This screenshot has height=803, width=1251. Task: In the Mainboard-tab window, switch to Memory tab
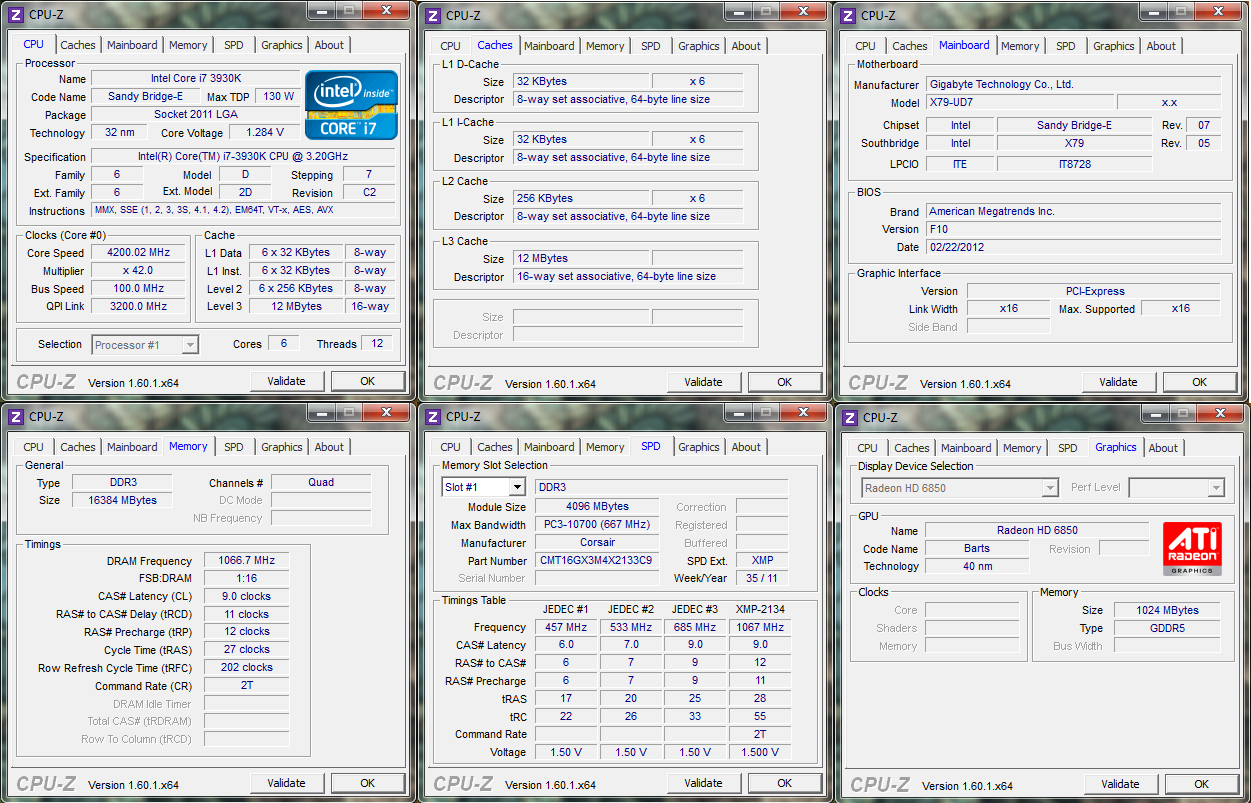coord(1020,46)
